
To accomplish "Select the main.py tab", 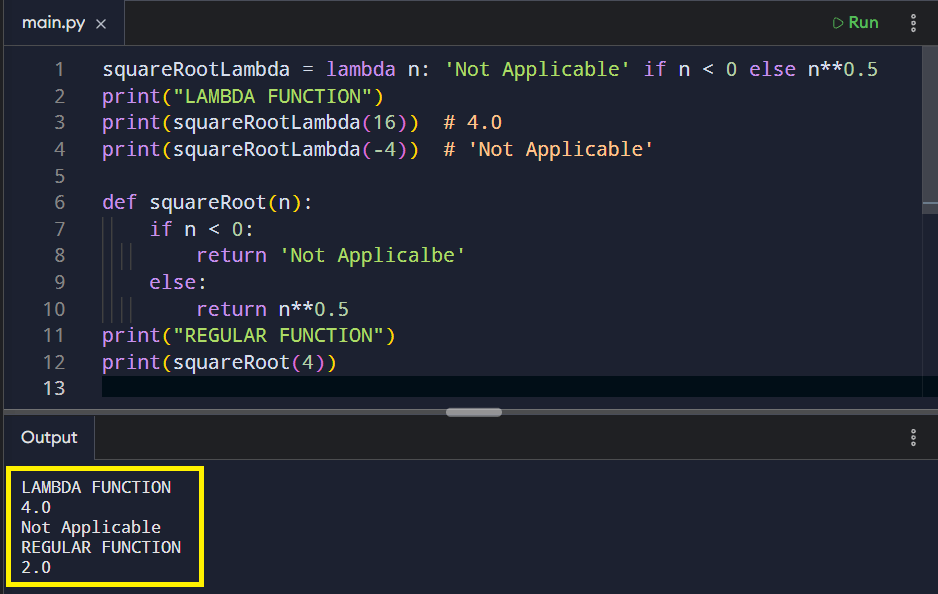I will click(53, 21).
